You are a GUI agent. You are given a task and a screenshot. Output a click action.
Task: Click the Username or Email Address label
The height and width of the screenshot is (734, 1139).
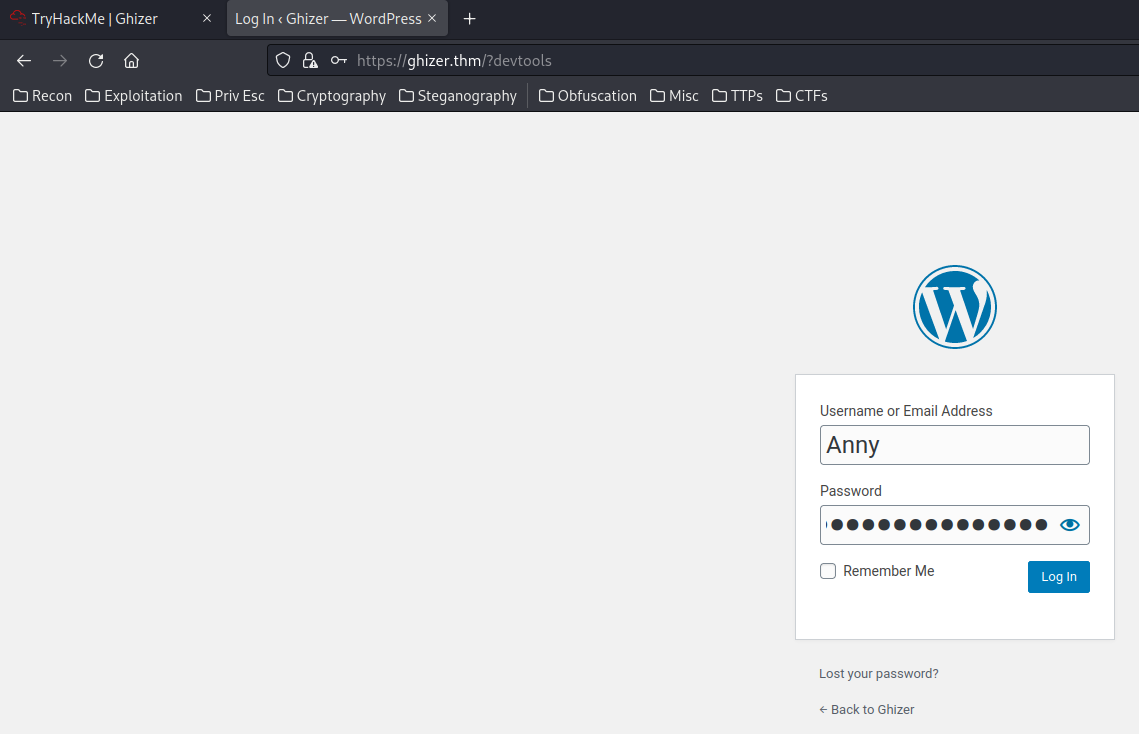click(906, 411)
